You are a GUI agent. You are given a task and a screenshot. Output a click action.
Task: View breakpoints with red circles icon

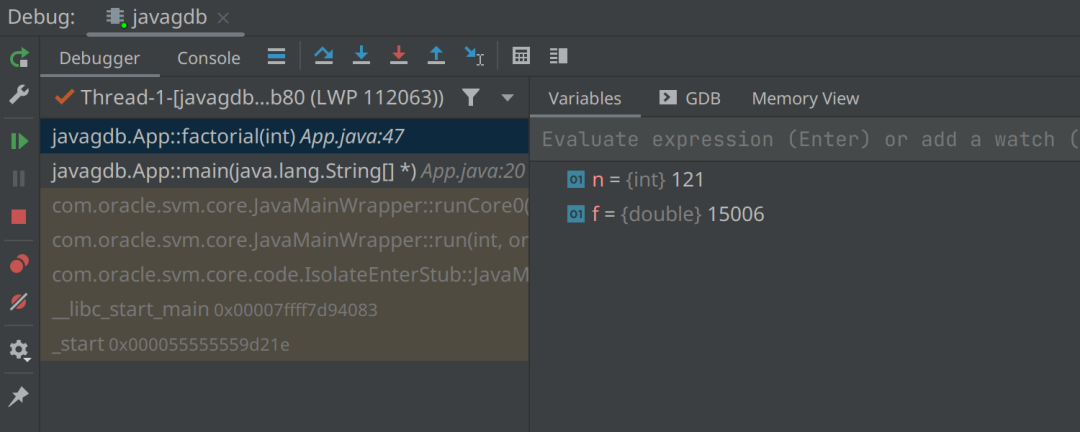coord(19,263)
